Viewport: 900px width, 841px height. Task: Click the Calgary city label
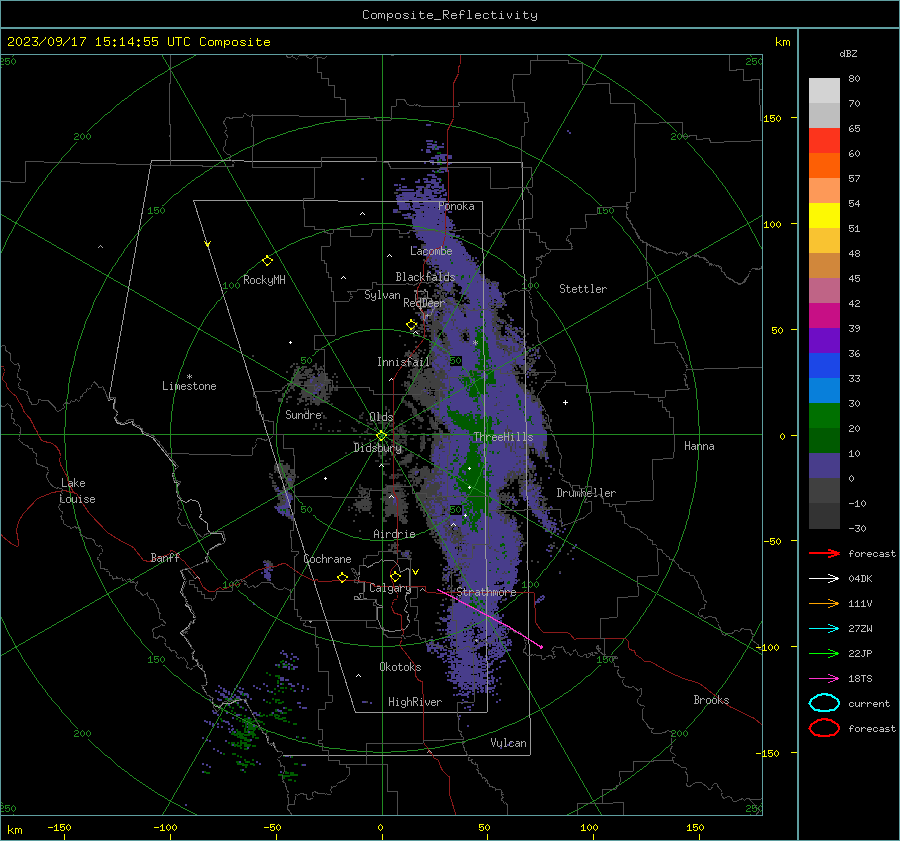[x=390, y=588]
